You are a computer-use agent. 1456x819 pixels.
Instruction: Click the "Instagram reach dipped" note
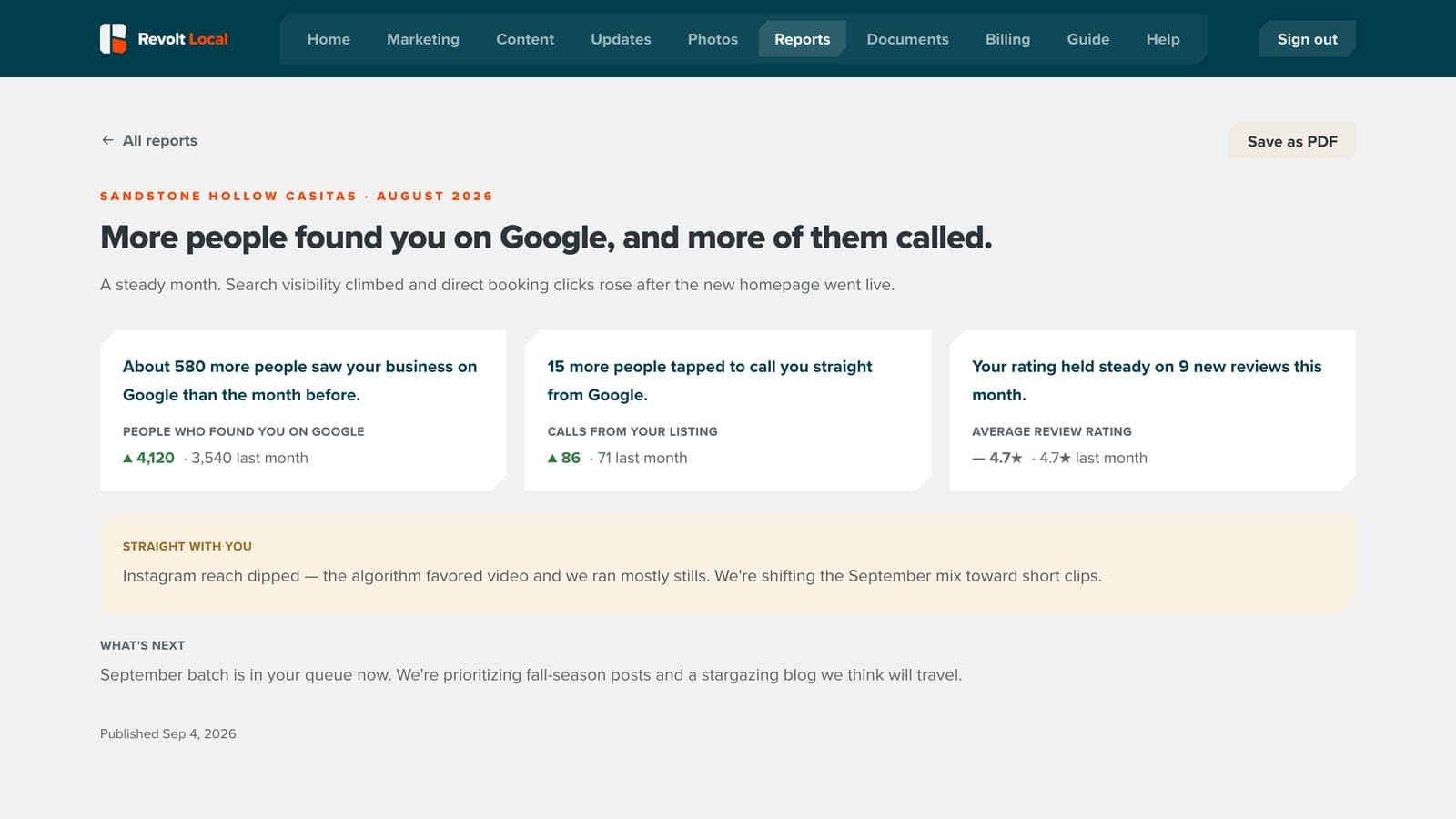(x=612, y=576)
